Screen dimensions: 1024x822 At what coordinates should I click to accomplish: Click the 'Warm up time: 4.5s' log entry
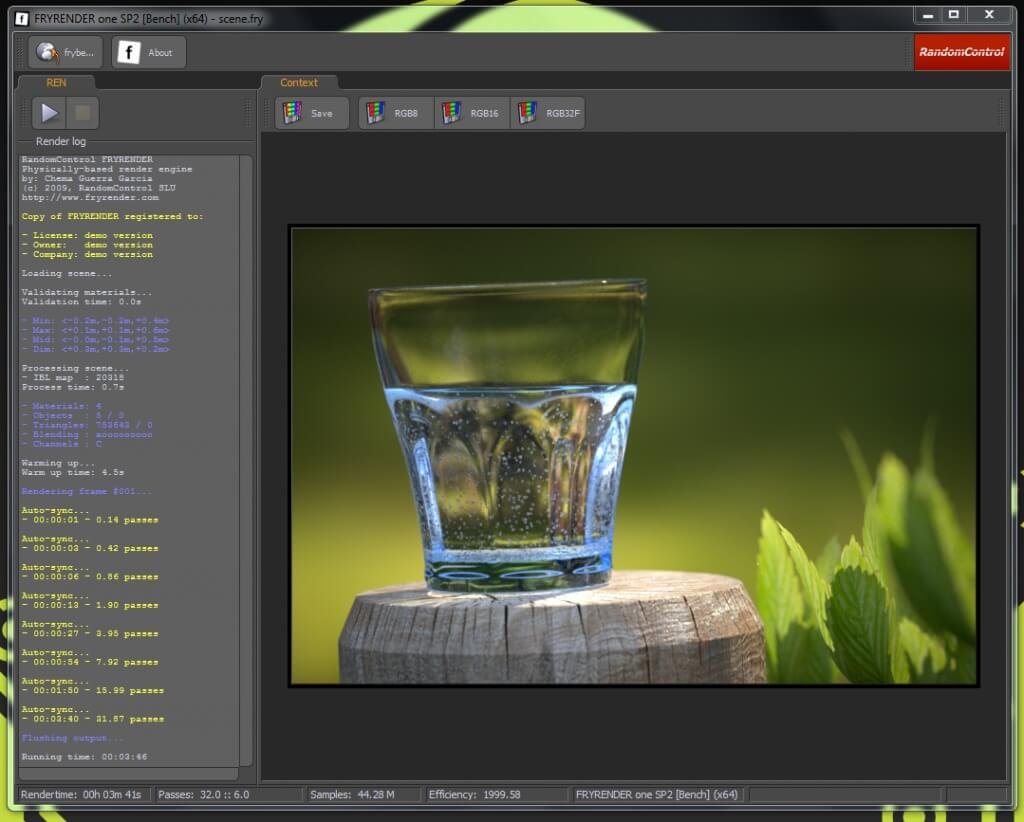pos(72,472)
